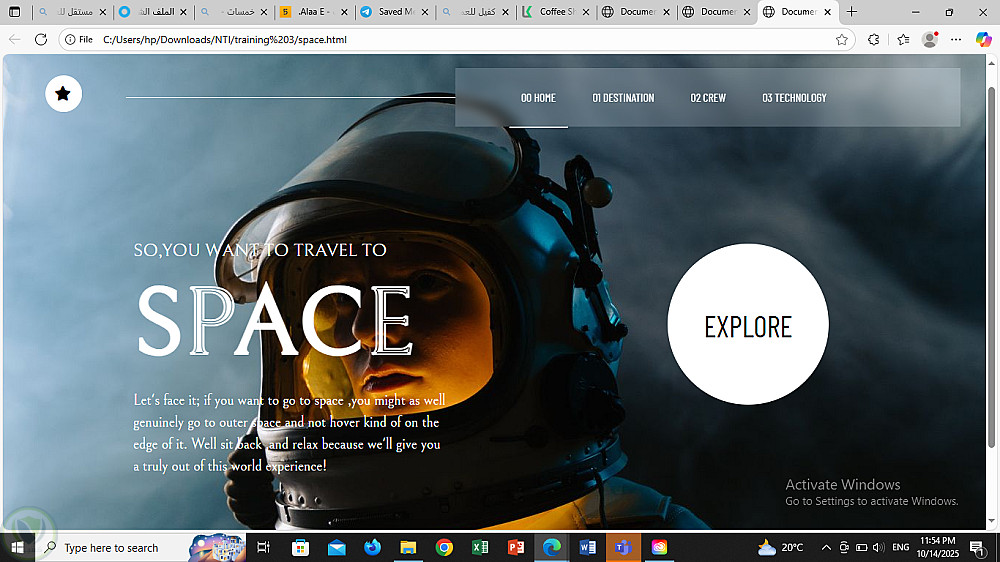Go to 01 DESTINATION page
1000x562 pixels.
coord(623,98)
